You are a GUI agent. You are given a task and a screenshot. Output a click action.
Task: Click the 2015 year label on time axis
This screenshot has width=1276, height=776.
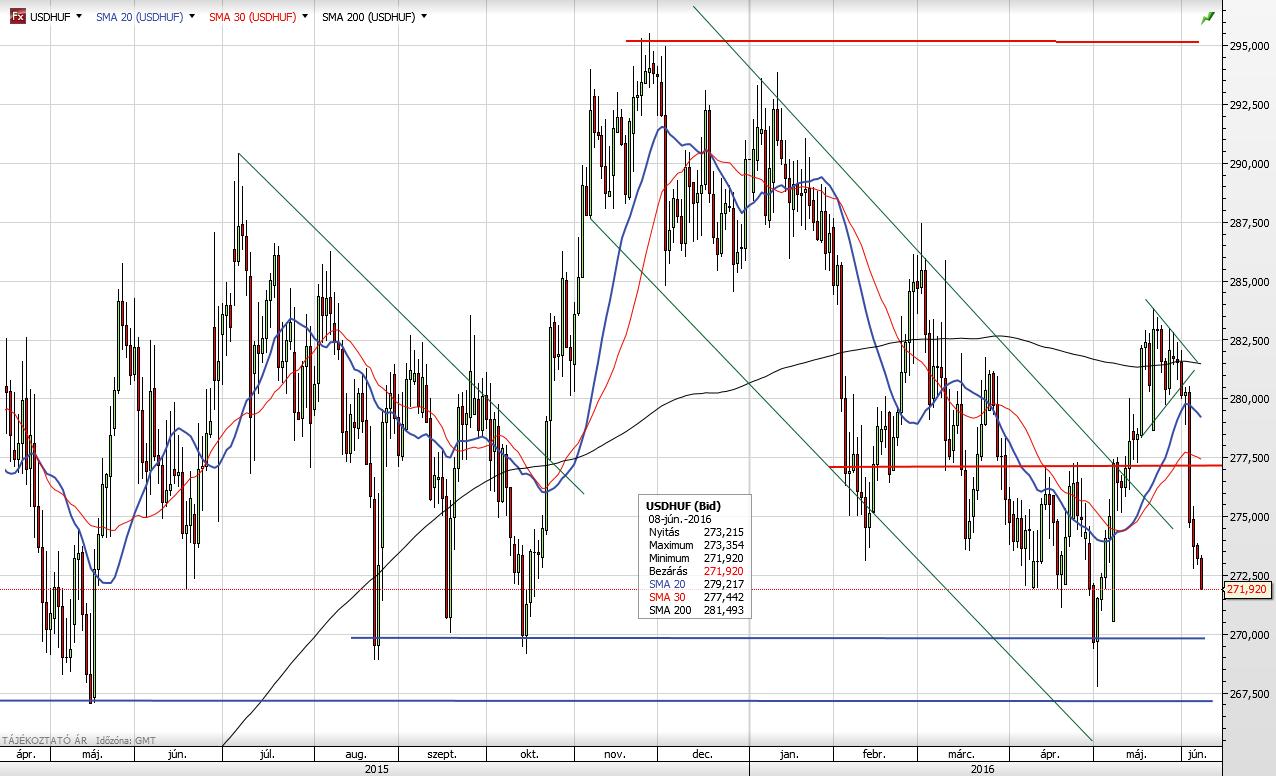click(x=376, y=769)
